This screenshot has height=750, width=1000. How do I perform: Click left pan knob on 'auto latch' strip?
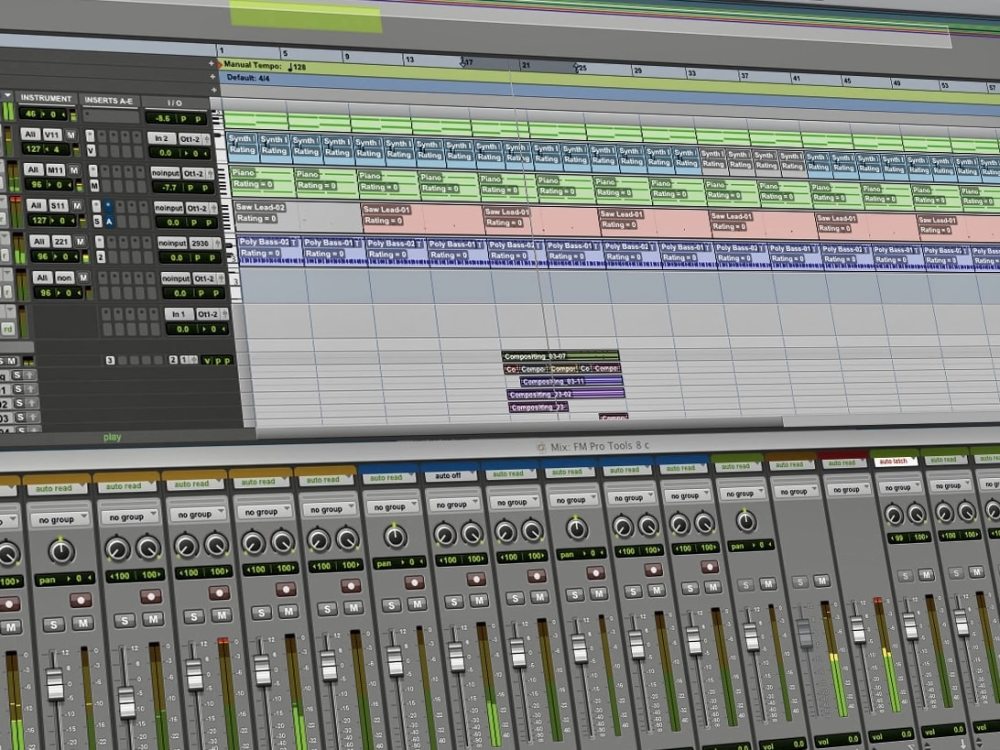(894, 514)
